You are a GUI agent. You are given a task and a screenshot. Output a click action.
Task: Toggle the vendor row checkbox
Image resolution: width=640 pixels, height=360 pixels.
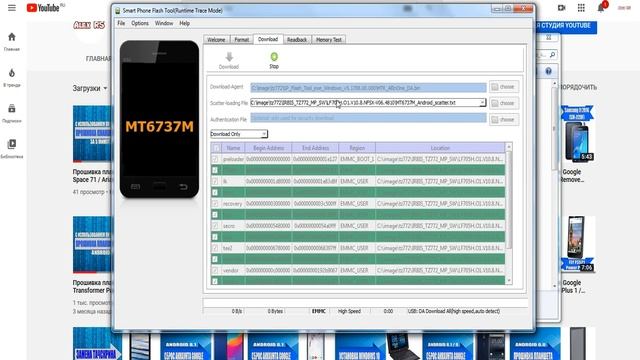point(215,270)
